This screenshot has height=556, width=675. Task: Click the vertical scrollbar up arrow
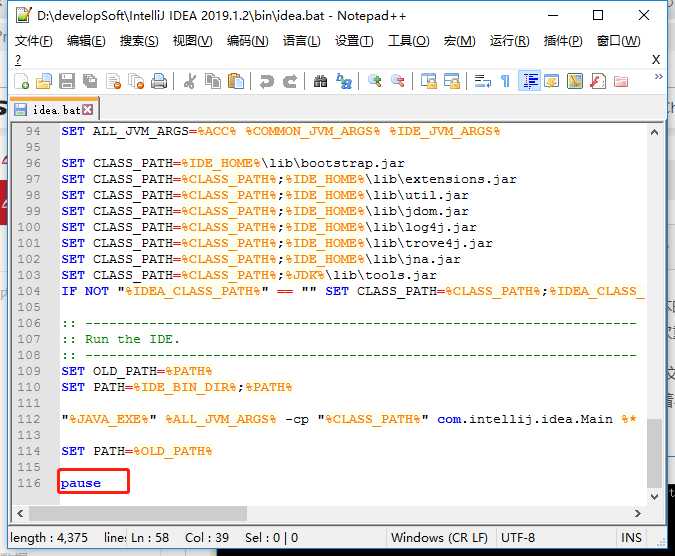tap(654, 132)
